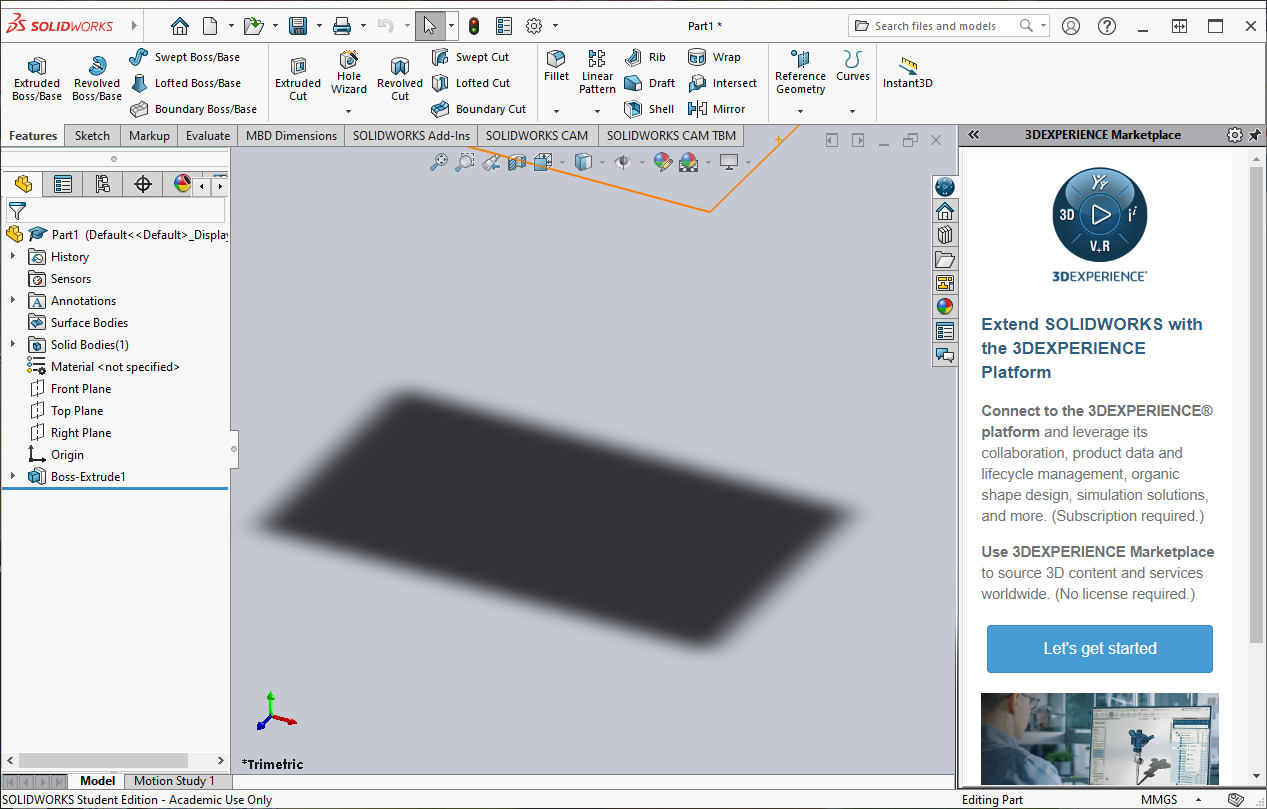This screenshot has height=809, width=1267.
Task: Pick the Lofted Cut tool
Action: (x=471, y=83)
